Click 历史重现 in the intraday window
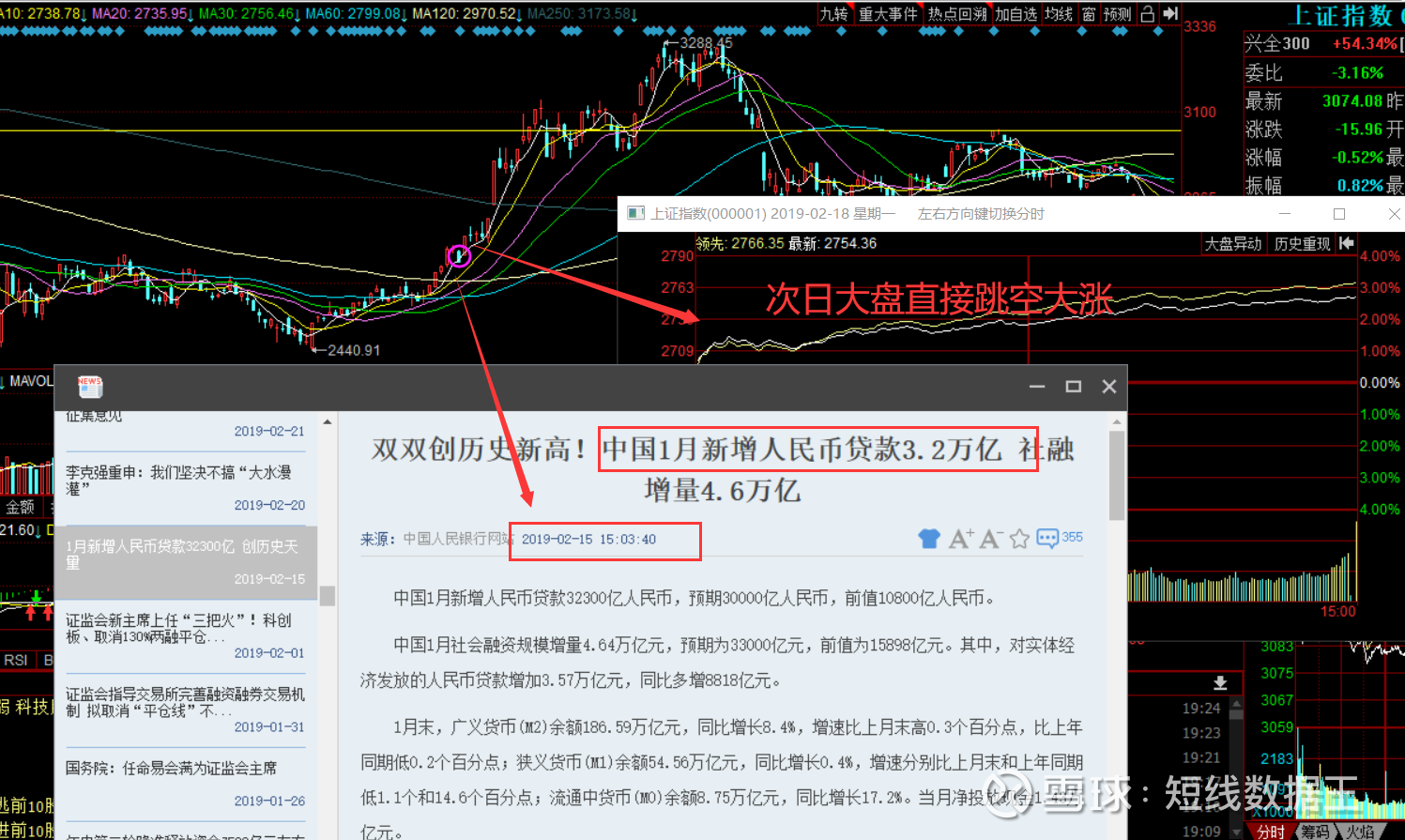 (1302, 244)
